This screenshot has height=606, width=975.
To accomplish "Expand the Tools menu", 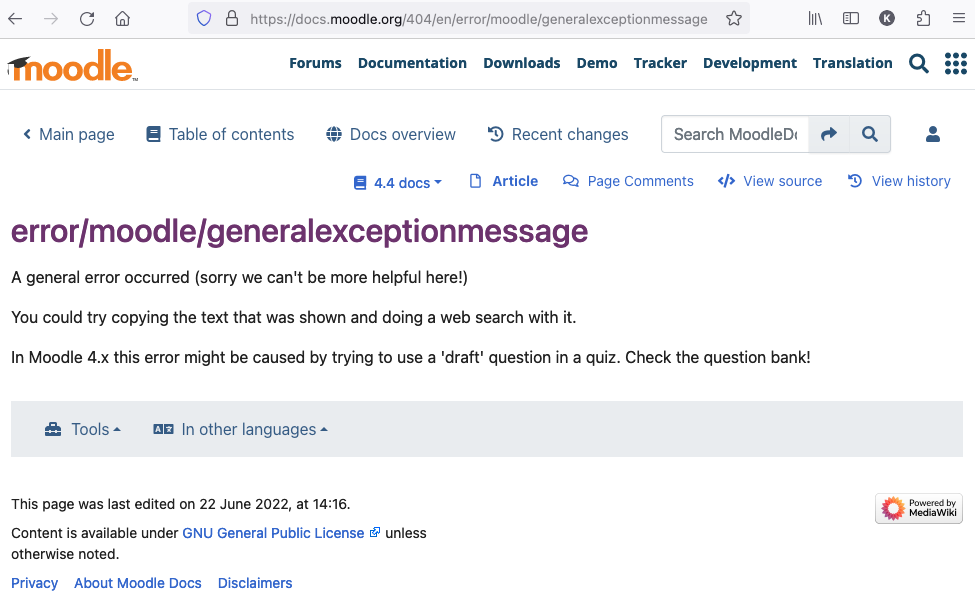I will pyautogui.click(x=83, y=429).
